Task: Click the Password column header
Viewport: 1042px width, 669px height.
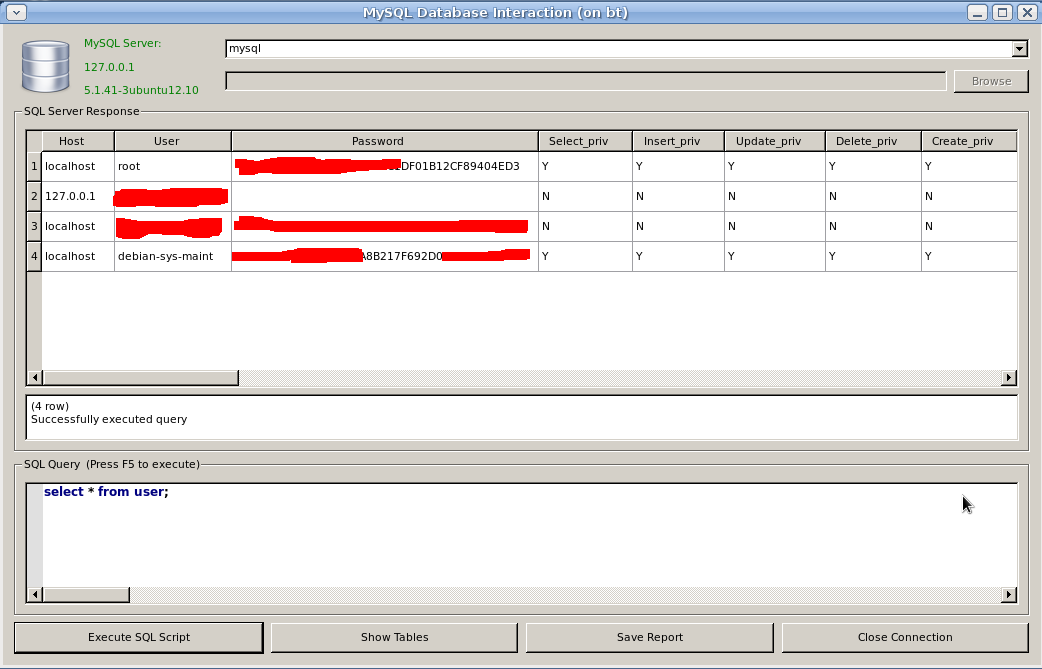Action: tap(377, 141)
